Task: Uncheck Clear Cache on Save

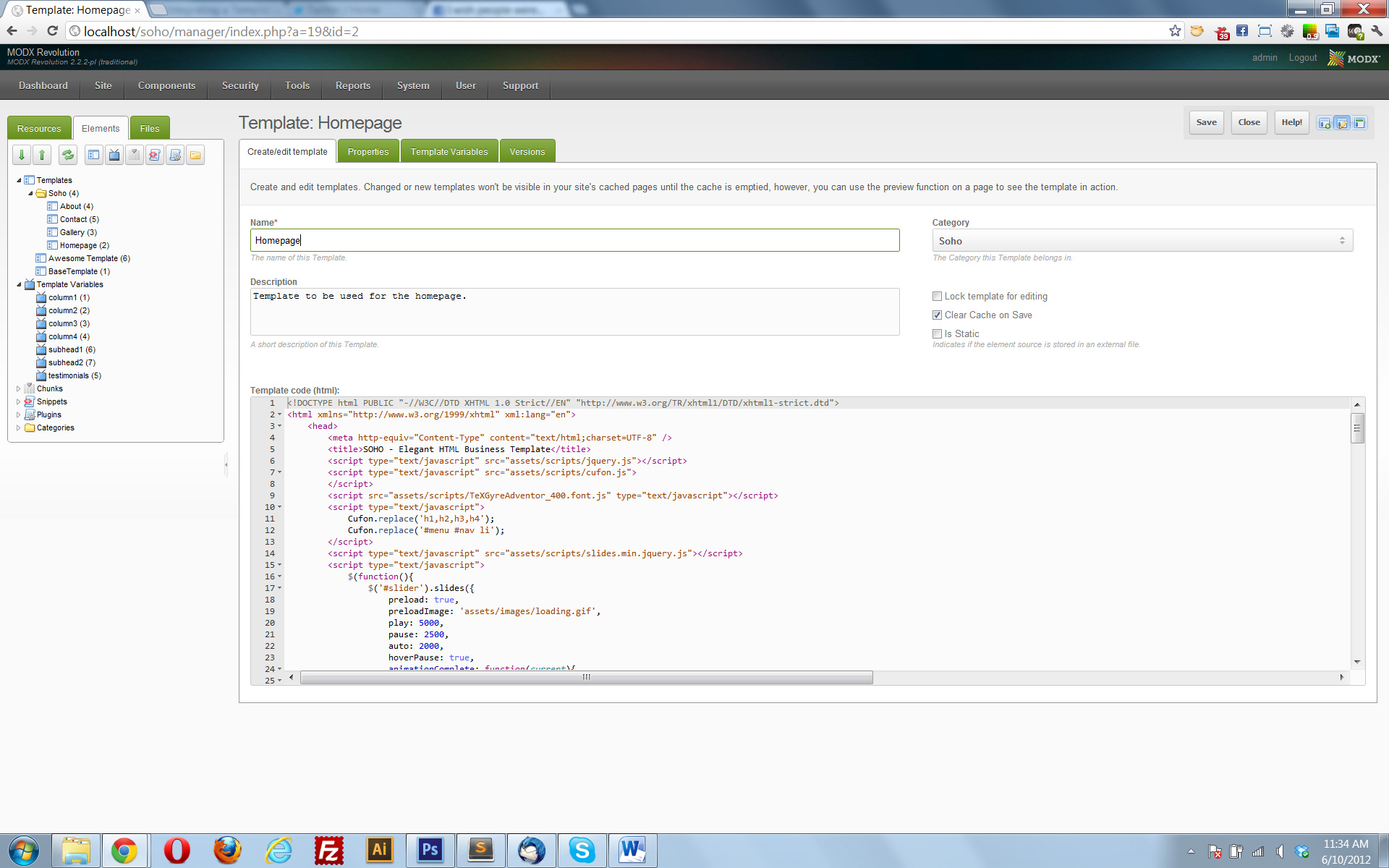Action: 937,315
